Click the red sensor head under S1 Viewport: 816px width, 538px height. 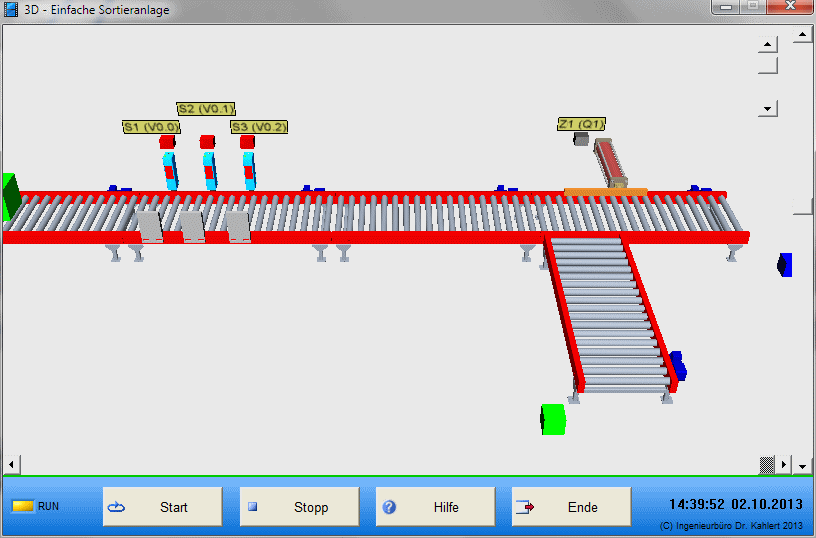click(x=167, y=142)
